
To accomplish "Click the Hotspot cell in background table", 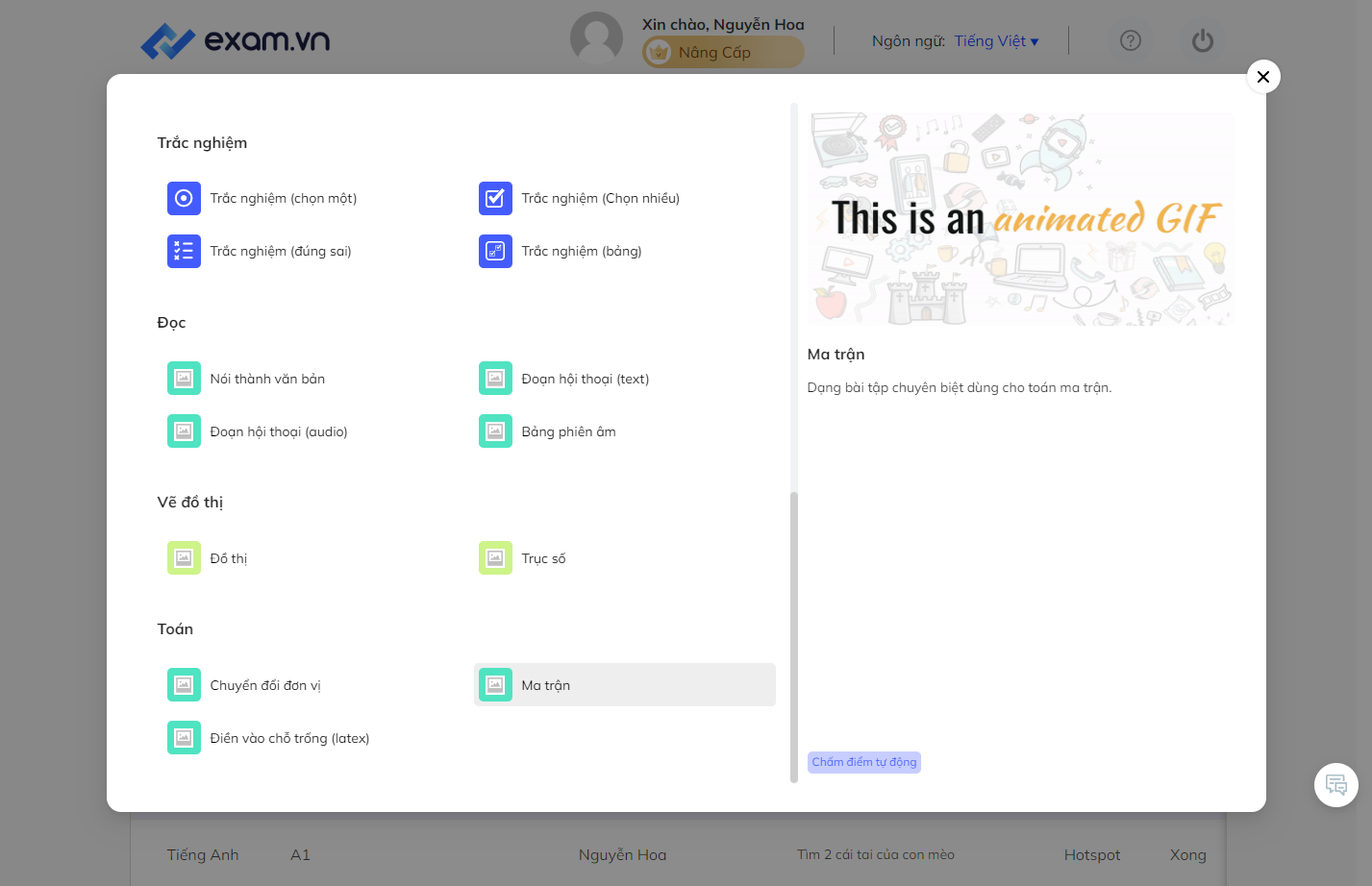I will [1092, 854].
